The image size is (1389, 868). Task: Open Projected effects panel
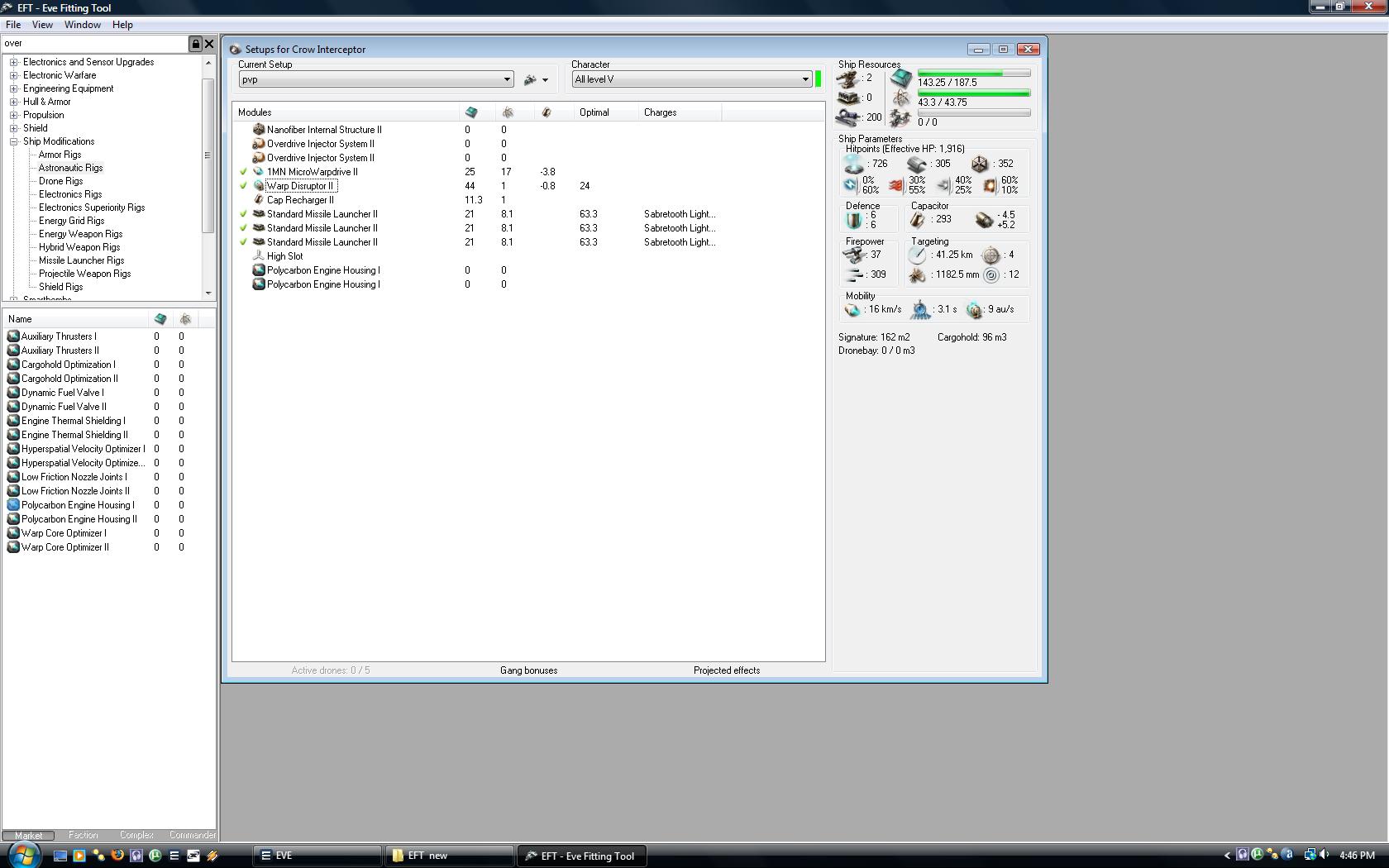tap(727, 670)
